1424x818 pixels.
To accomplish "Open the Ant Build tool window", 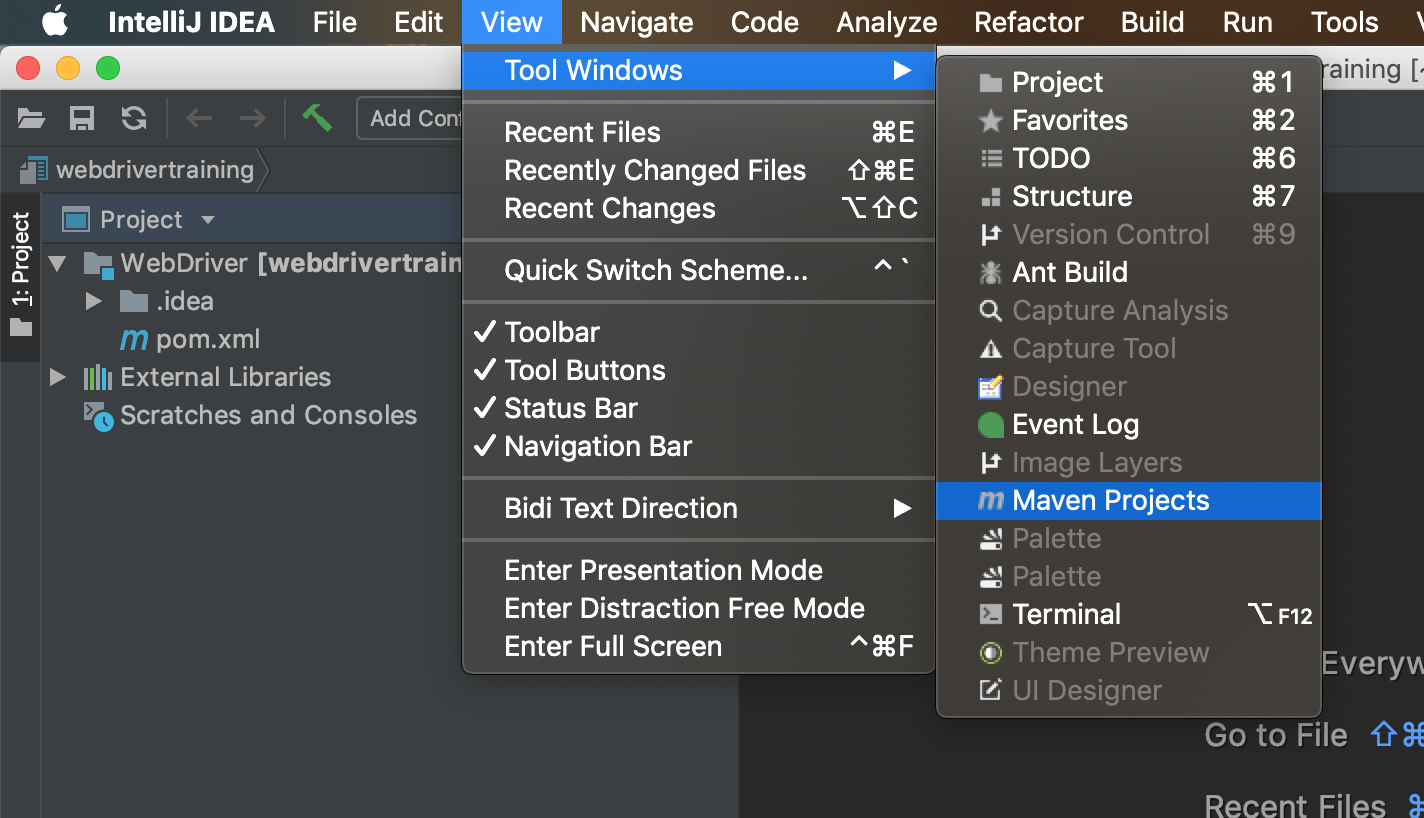I will (x=1069, y=272).
